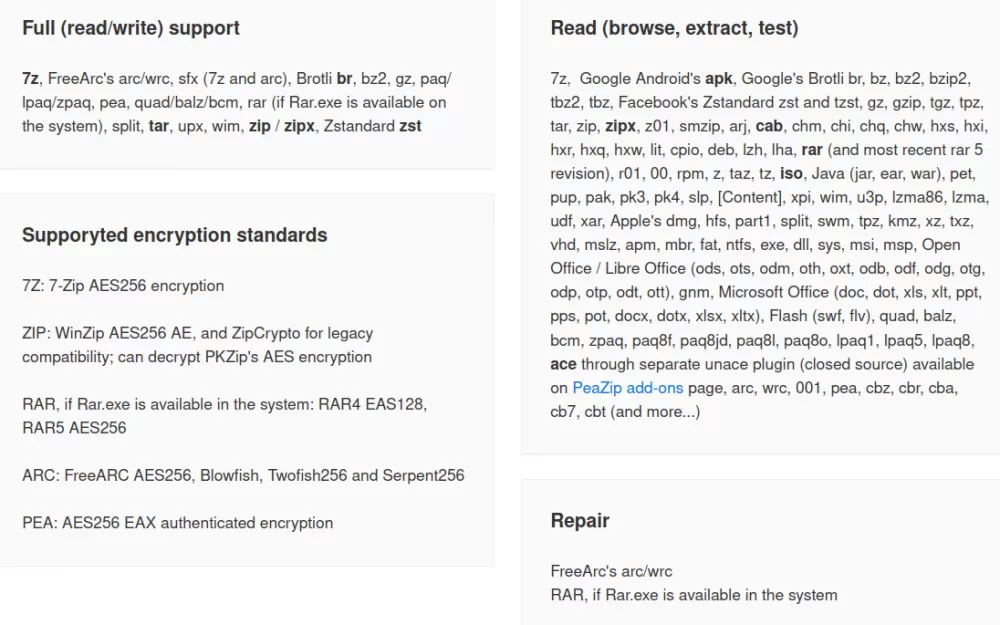Click the ZIP WinZip AES256 AE paragraph

click(197, 345)
